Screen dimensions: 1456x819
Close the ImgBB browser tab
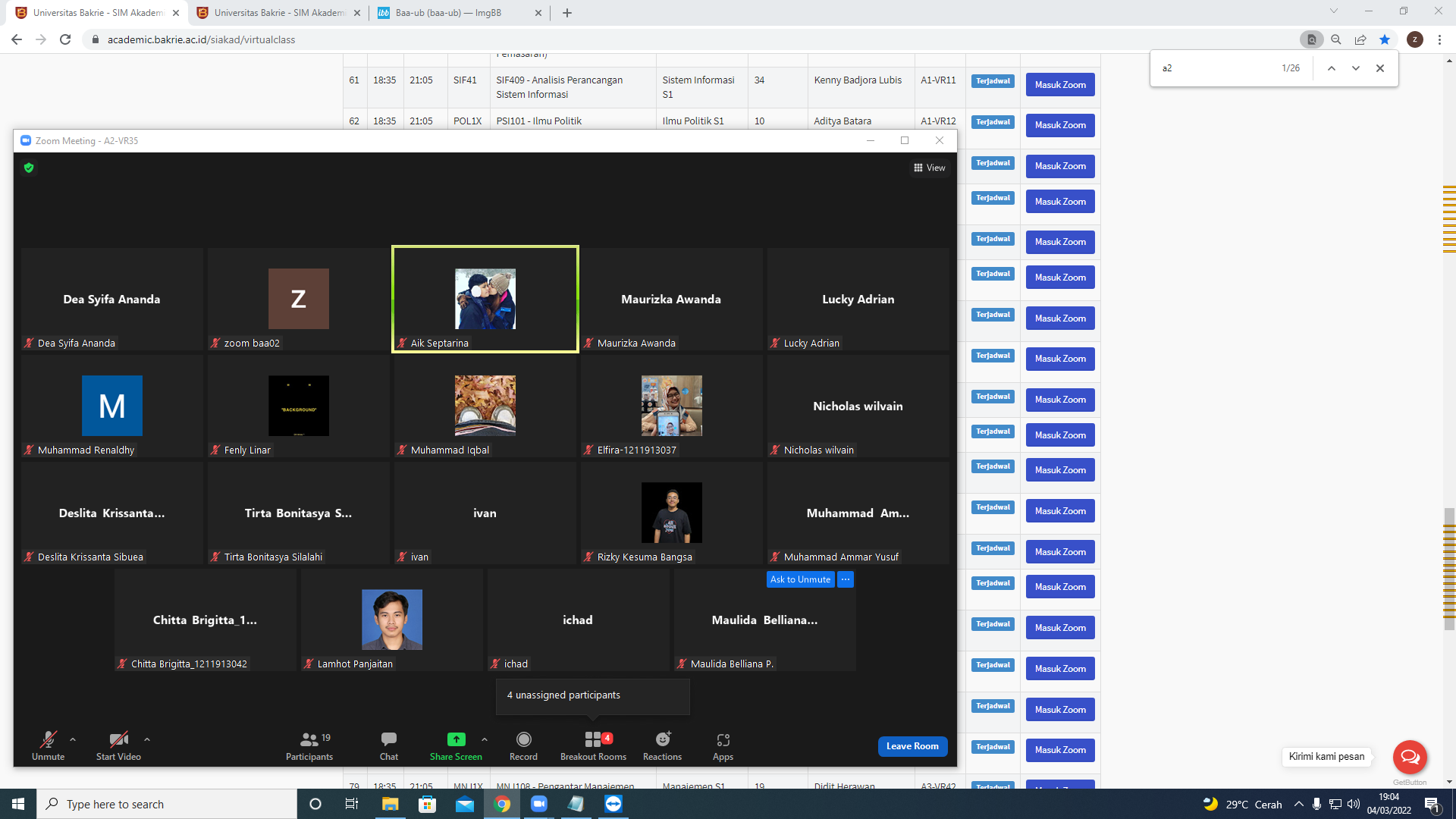pos(538,13)
